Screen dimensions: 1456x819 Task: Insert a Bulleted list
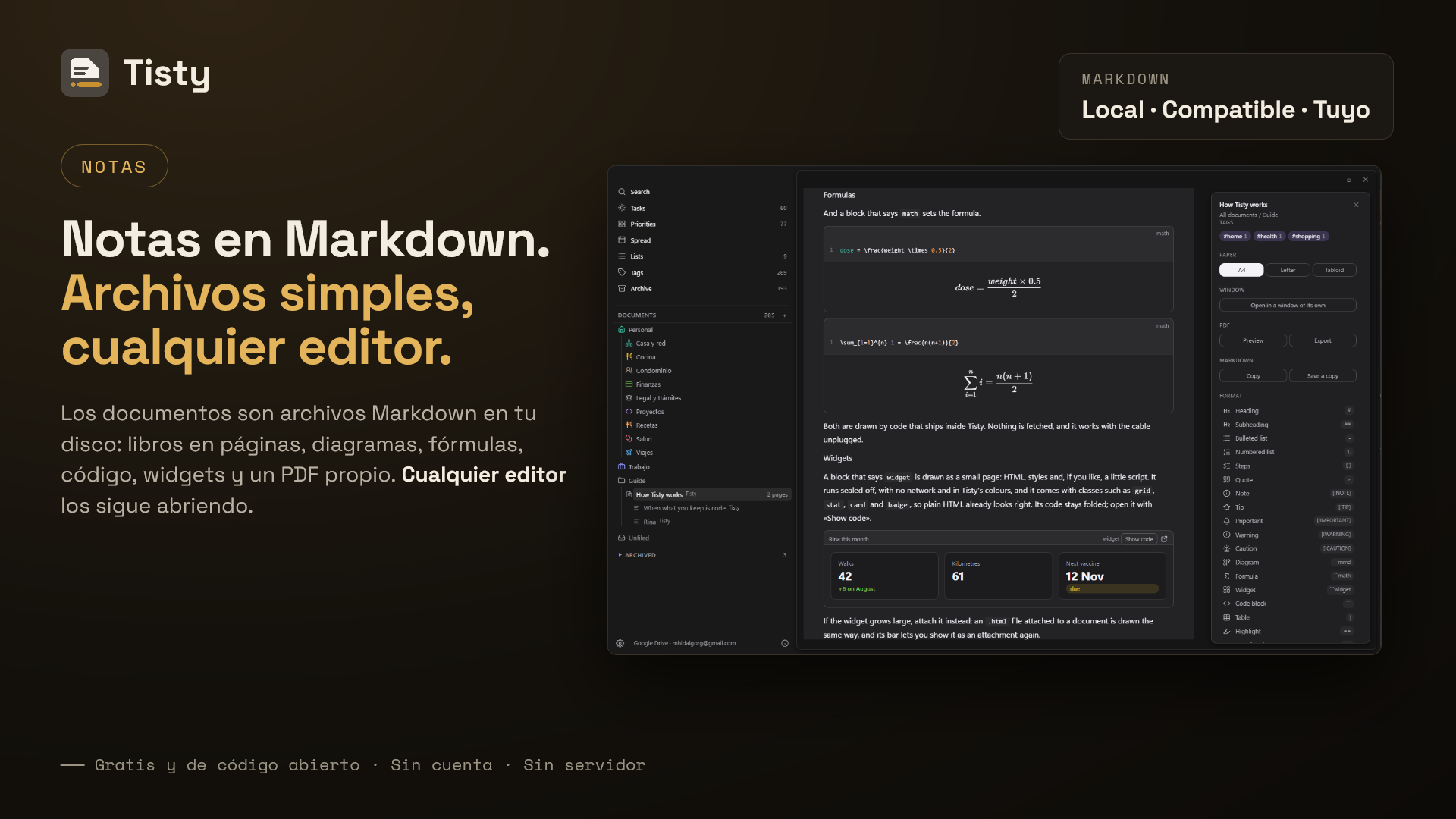(x=1288, y=438)
